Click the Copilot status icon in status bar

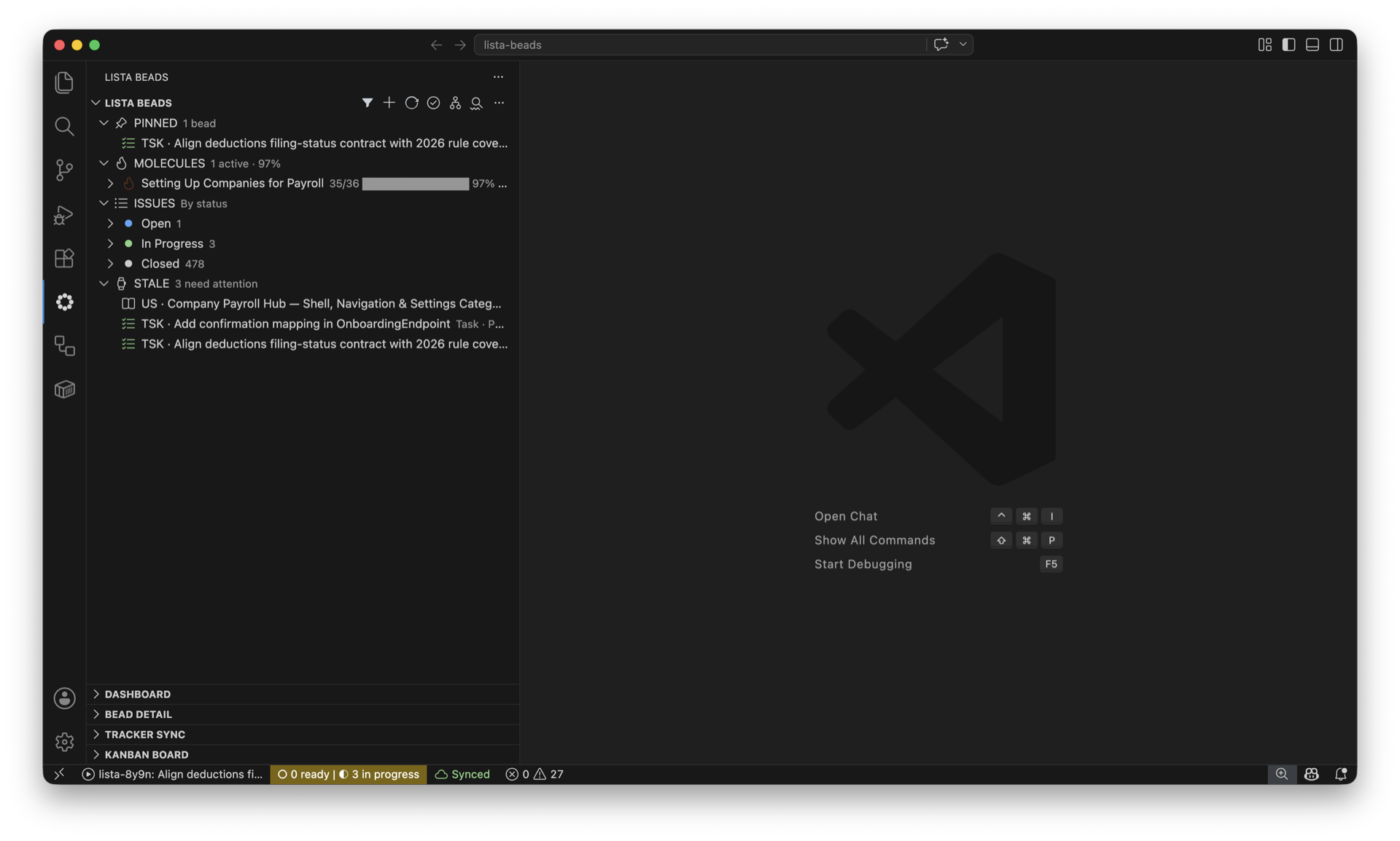pos(1311,774)
